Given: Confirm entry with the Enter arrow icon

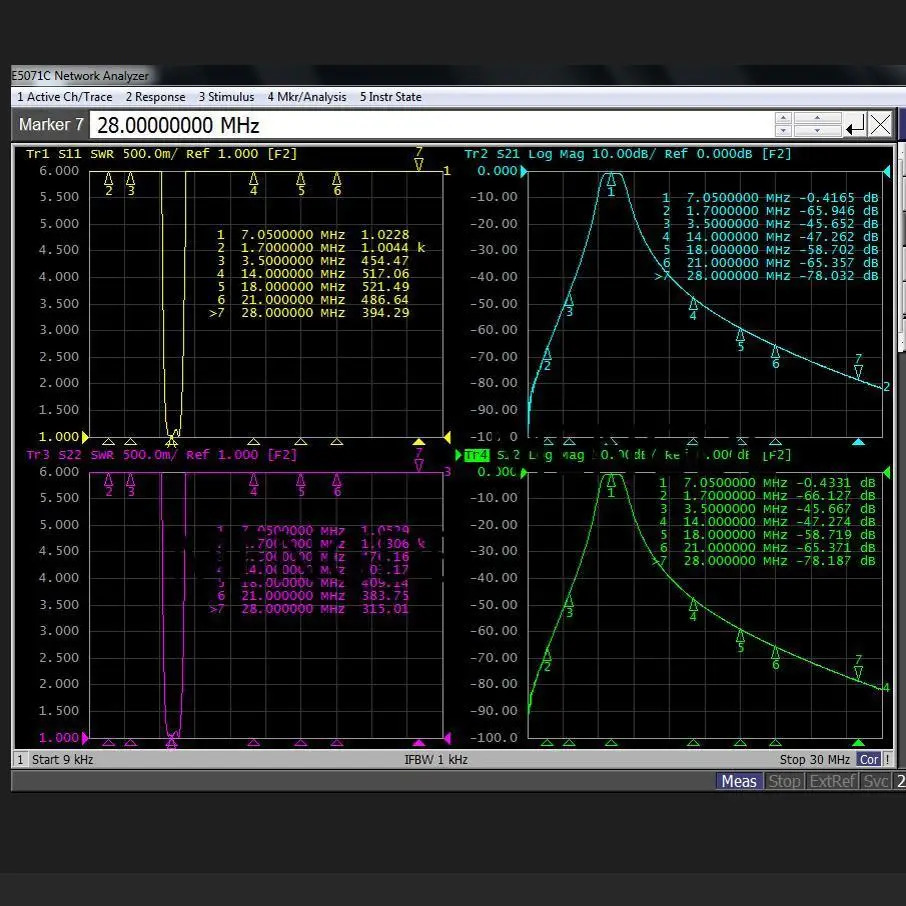Looking at the screenshot, I should click(x=855, y=125).
